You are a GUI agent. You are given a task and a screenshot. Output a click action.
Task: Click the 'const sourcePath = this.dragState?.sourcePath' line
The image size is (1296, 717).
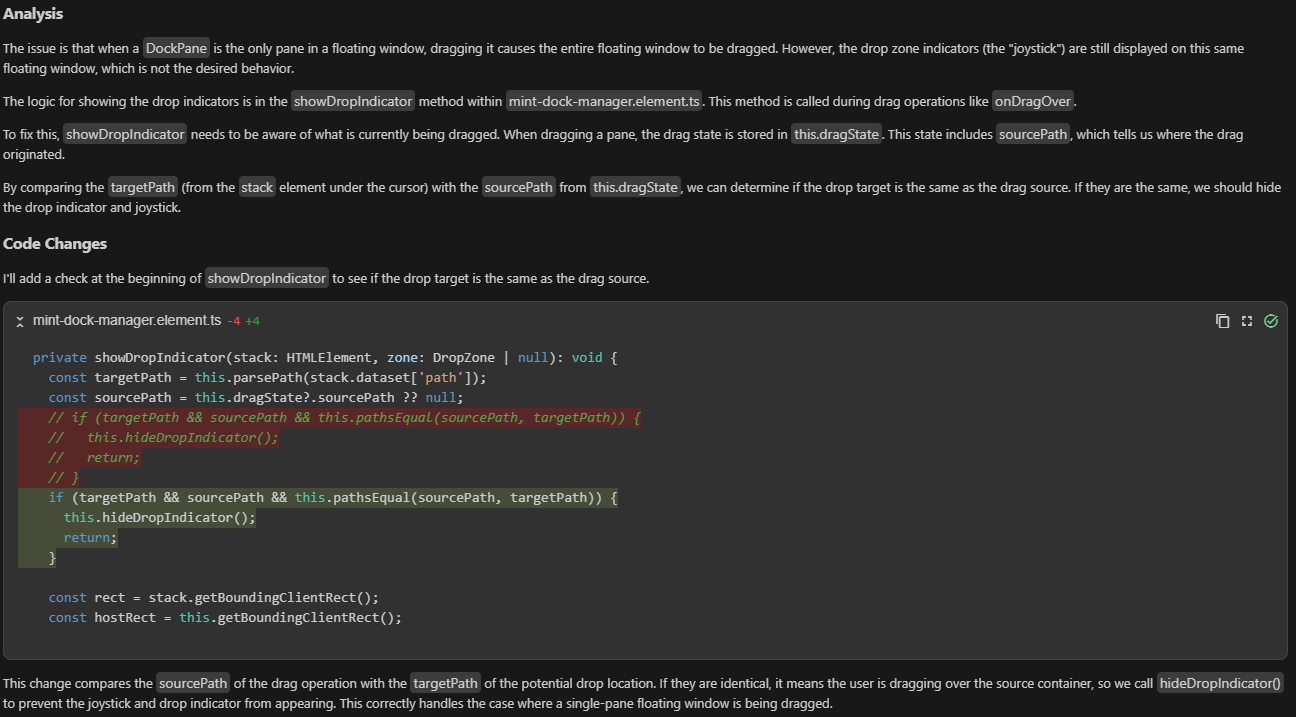click(256, 397)
